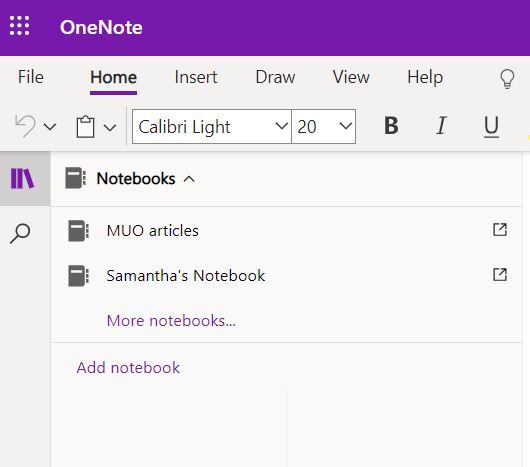Image resolution: width=530 pixels, height=467 pixels.
Task: Switch to the Draw tab
Action: click(275, 77)
